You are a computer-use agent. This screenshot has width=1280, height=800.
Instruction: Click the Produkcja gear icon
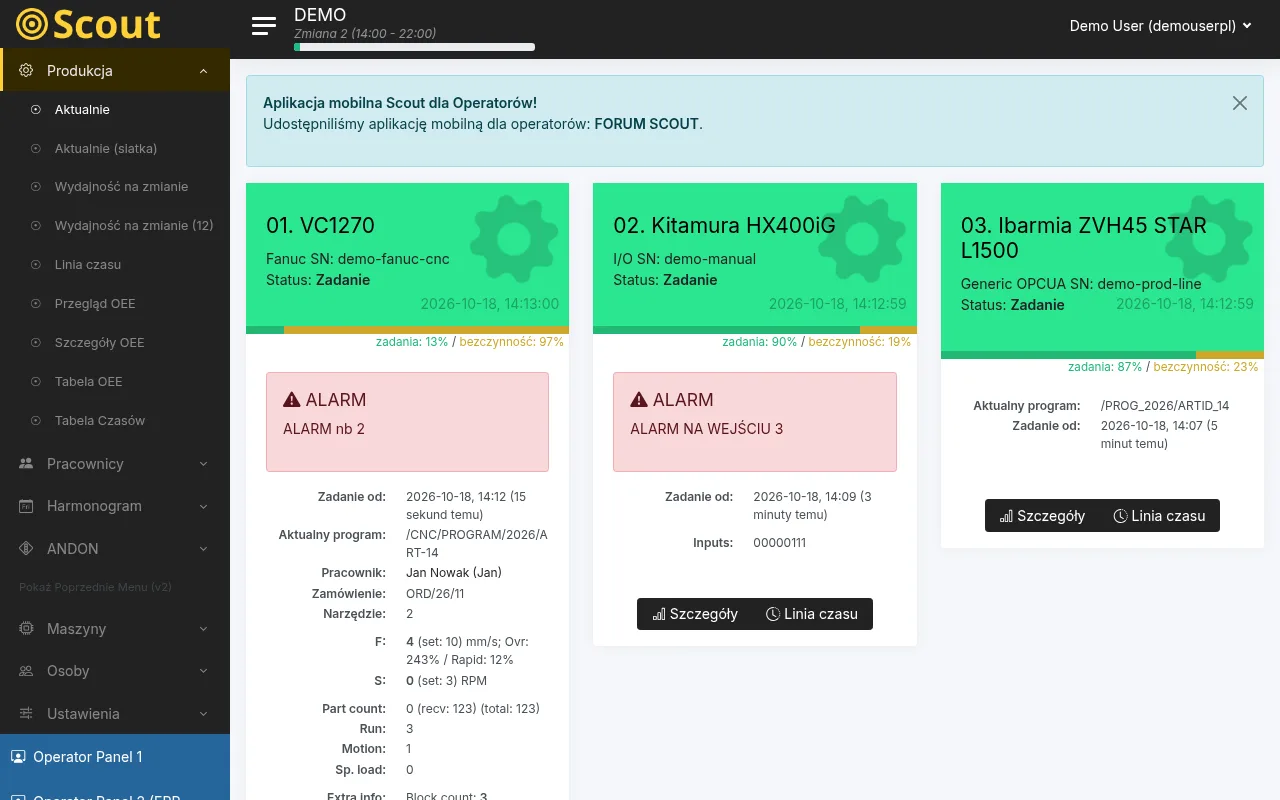tap(27, 71)
